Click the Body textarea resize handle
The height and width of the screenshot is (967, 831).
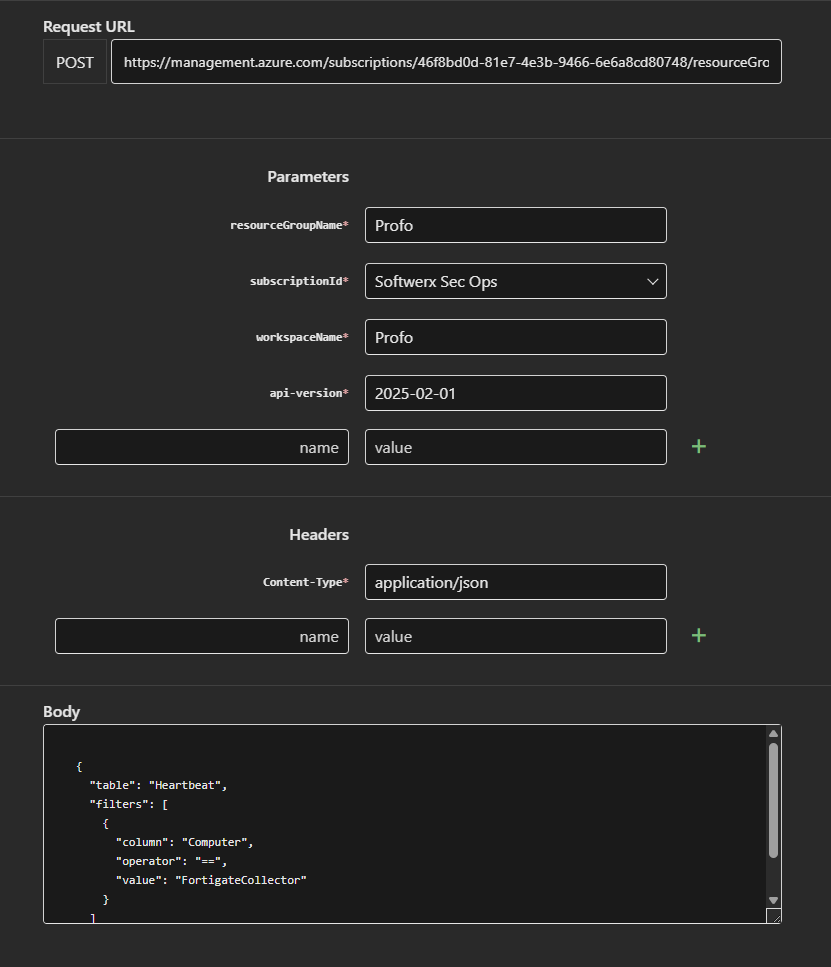coord(774,916)
